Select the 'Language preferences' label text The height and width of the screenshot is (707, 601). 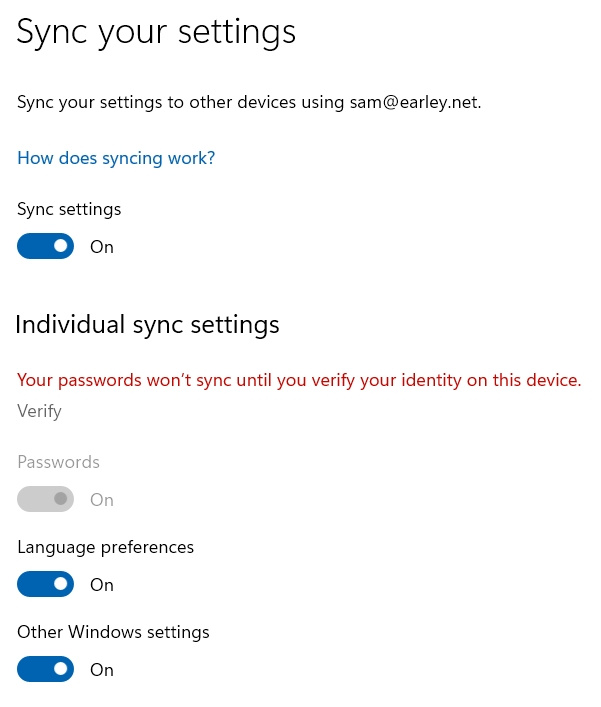point(106,547)
